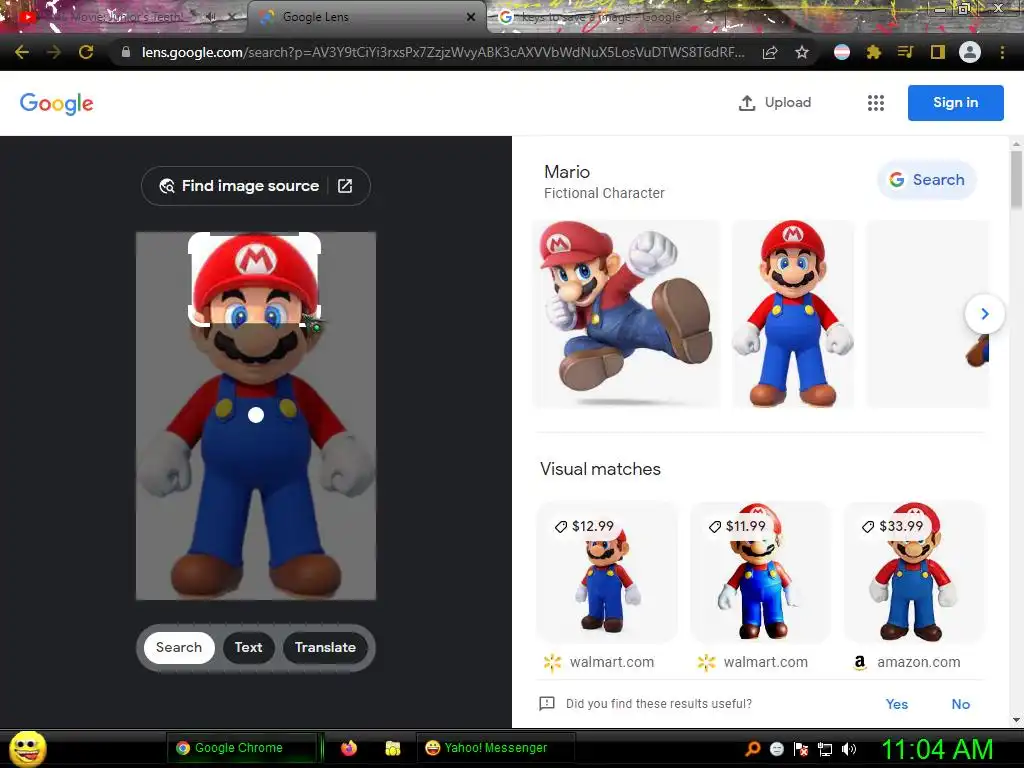Select the Search mode pill
The width and height of the screenshot is (1024, 768).
[x=179, y=647]
